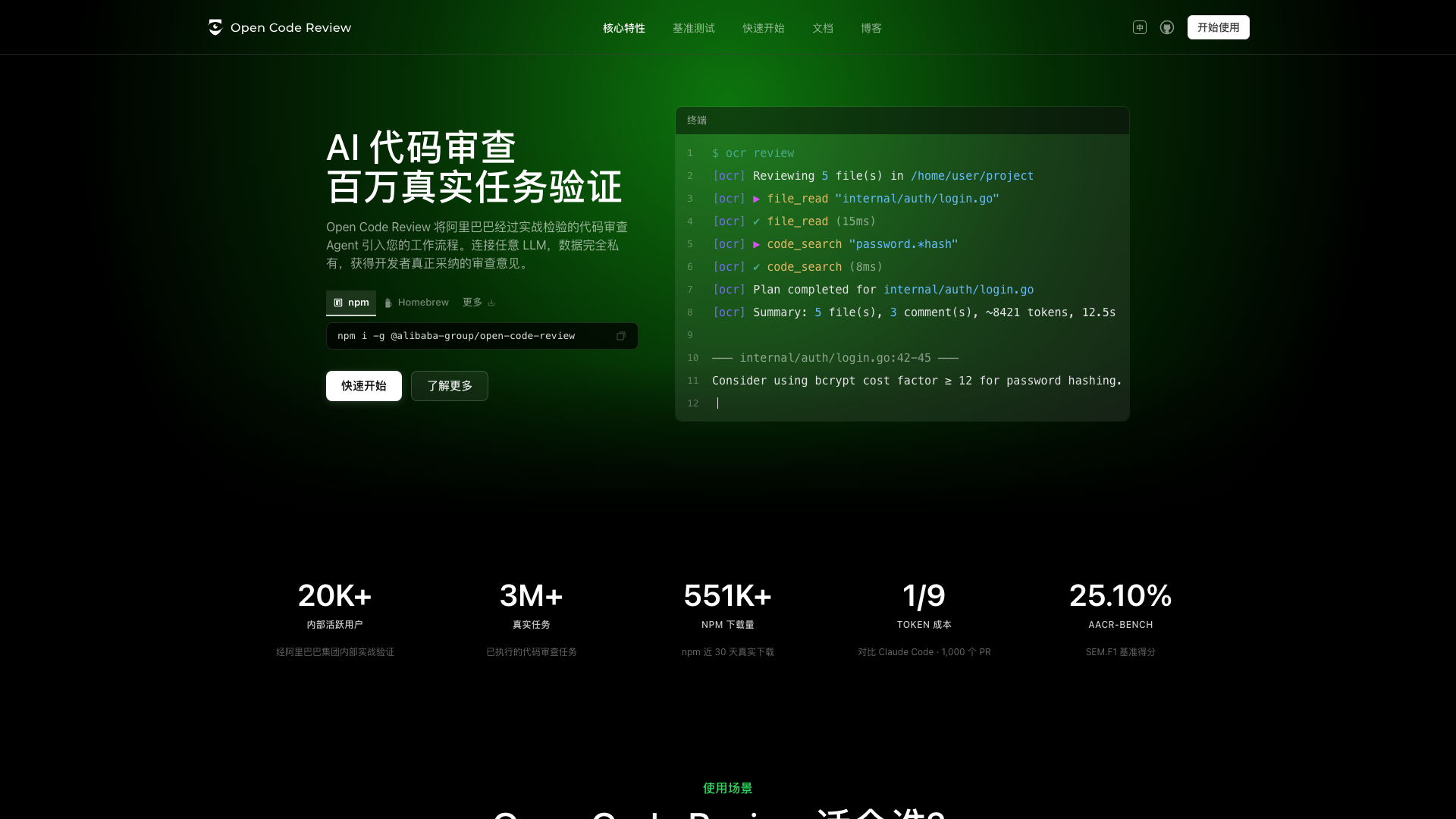Copy the npm install command
1456x819 pixels.
coord(621,336)
